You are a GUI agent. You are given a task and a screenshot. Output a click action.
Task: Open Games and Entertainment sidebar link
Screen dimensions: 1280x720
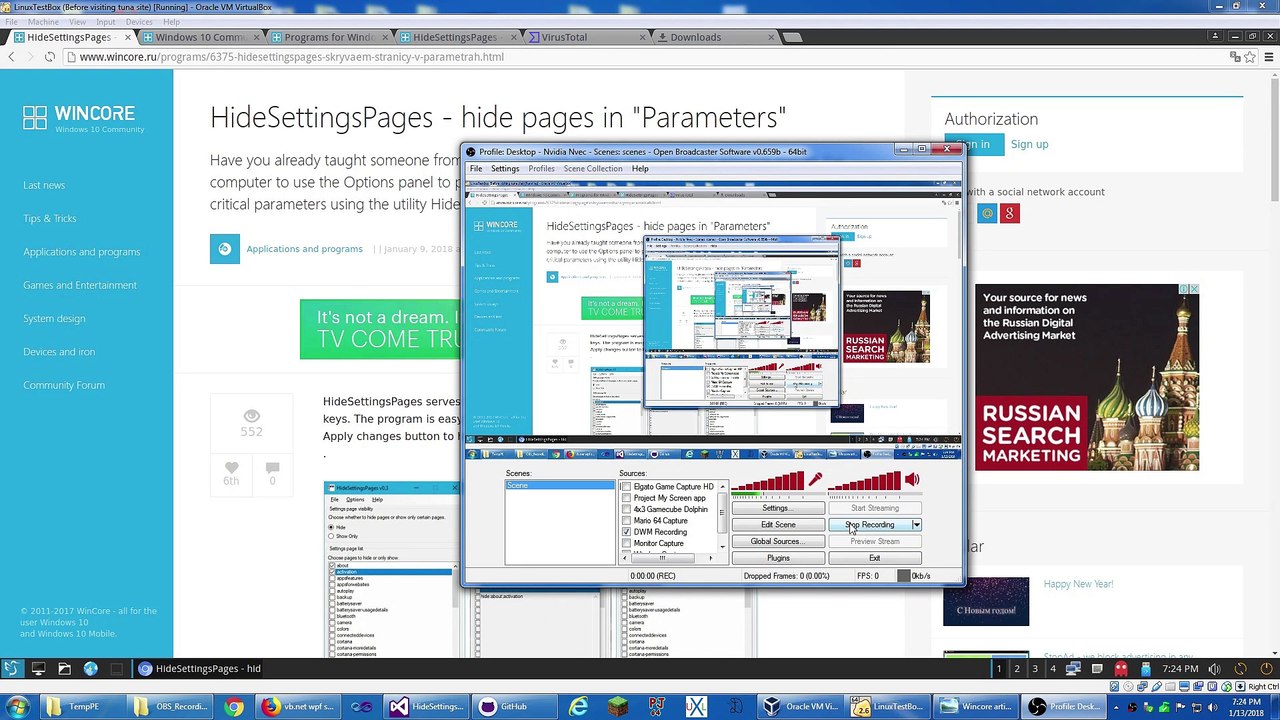pyautogui.click(x=80, y=285)
